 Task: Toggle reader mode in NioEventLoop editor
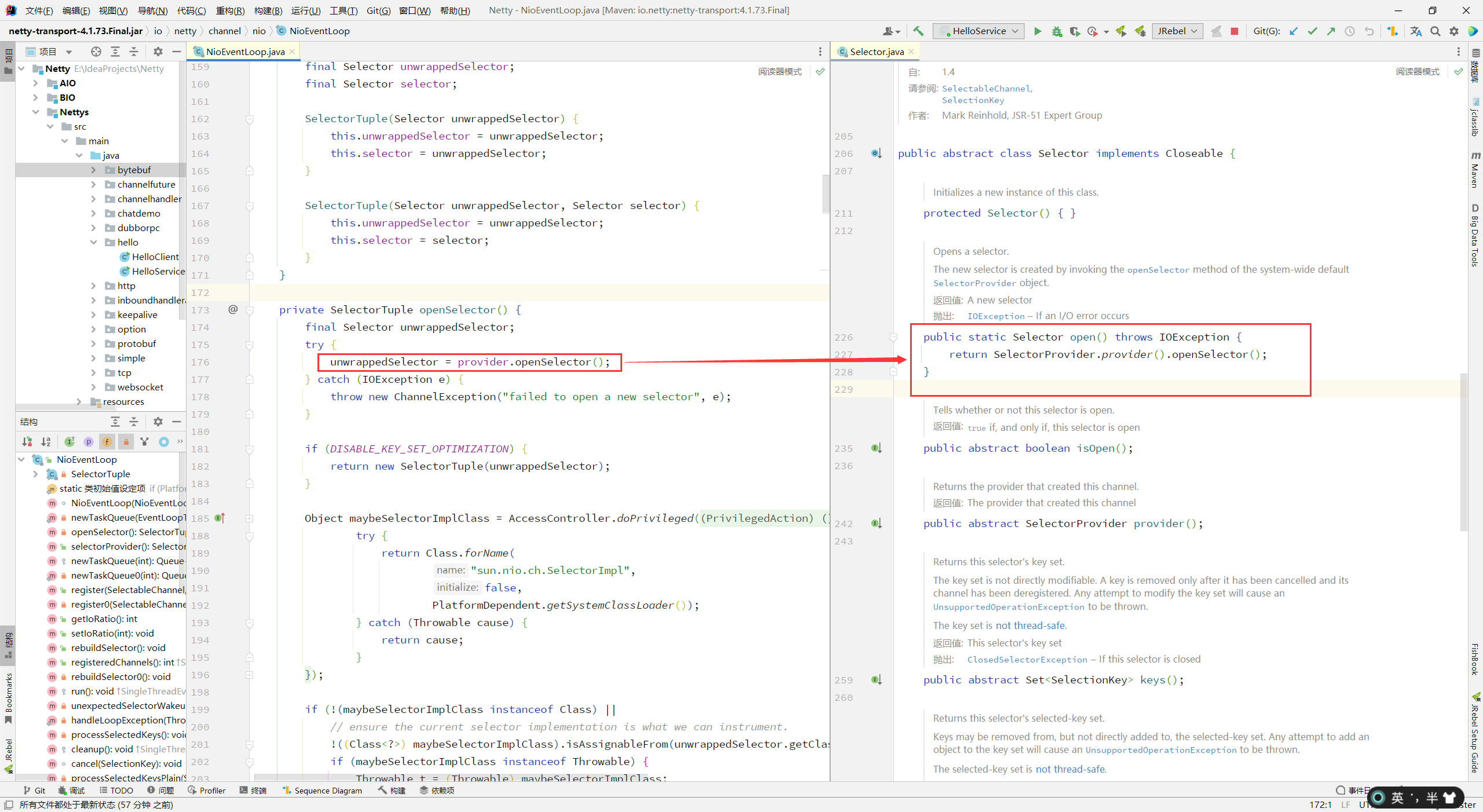coord(780,71)
